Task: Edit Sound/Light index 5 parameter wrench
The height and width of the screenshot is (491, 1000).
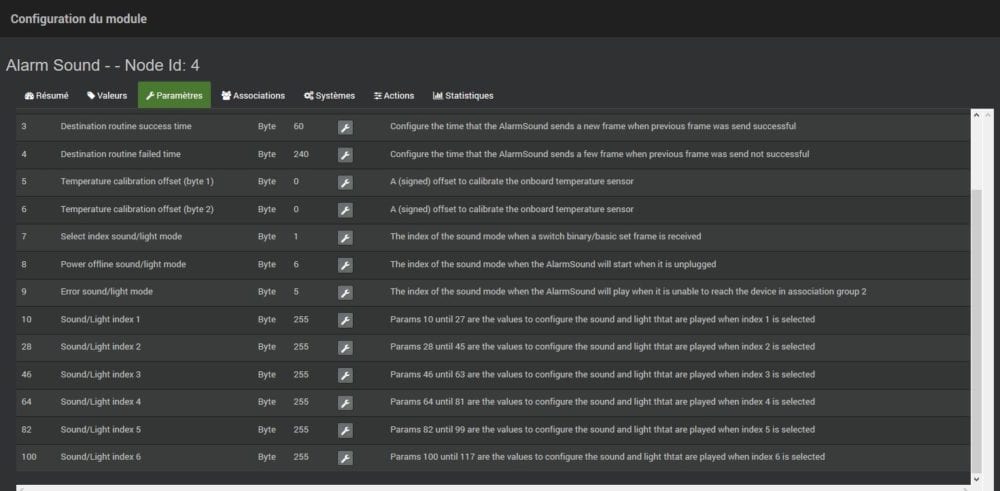Action: pyautogui.click(x=345, y=430)
